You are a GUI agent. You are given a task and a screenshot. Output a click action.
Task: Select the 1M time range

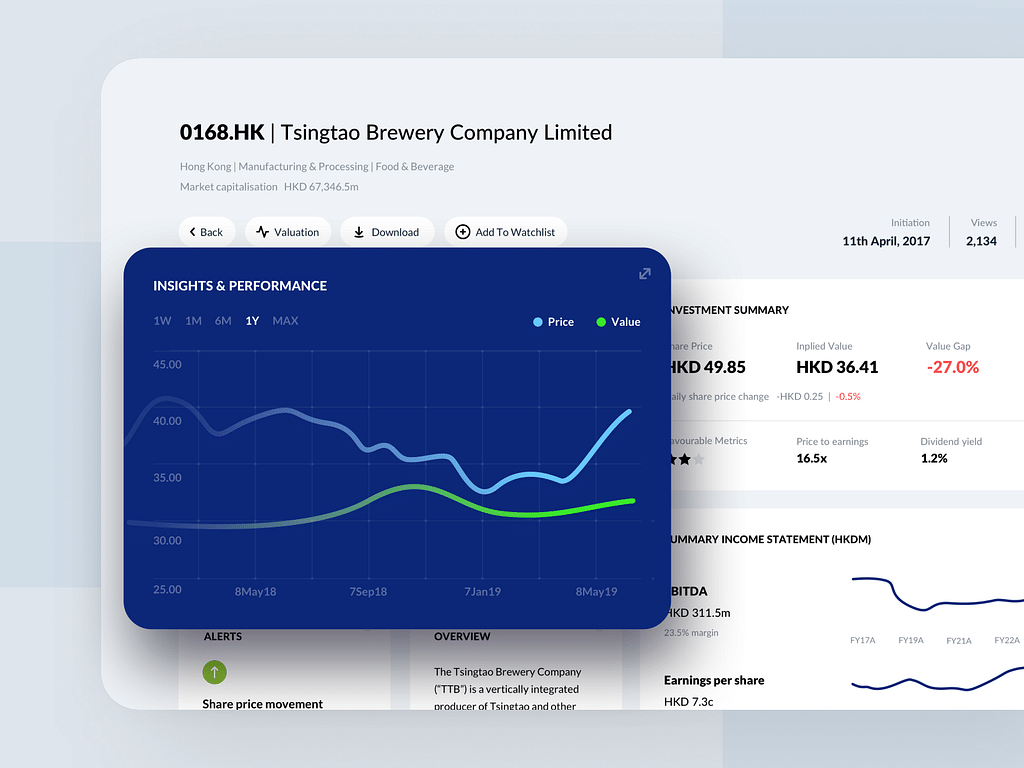click(x=193, y=321)
